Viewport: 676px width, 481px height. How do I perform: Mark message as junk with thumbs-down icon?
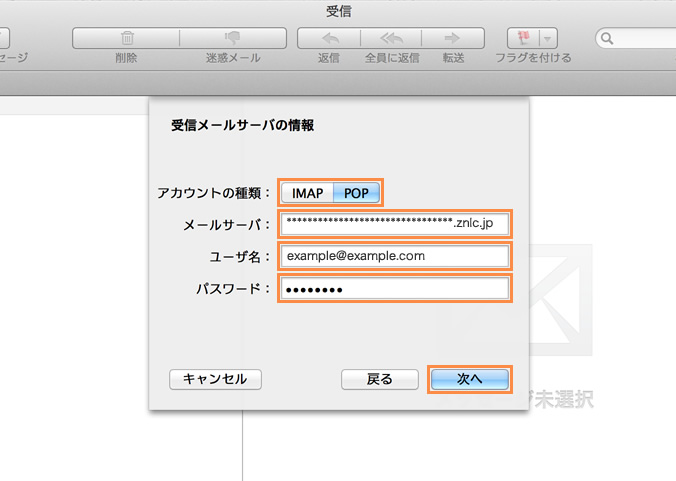232,38
